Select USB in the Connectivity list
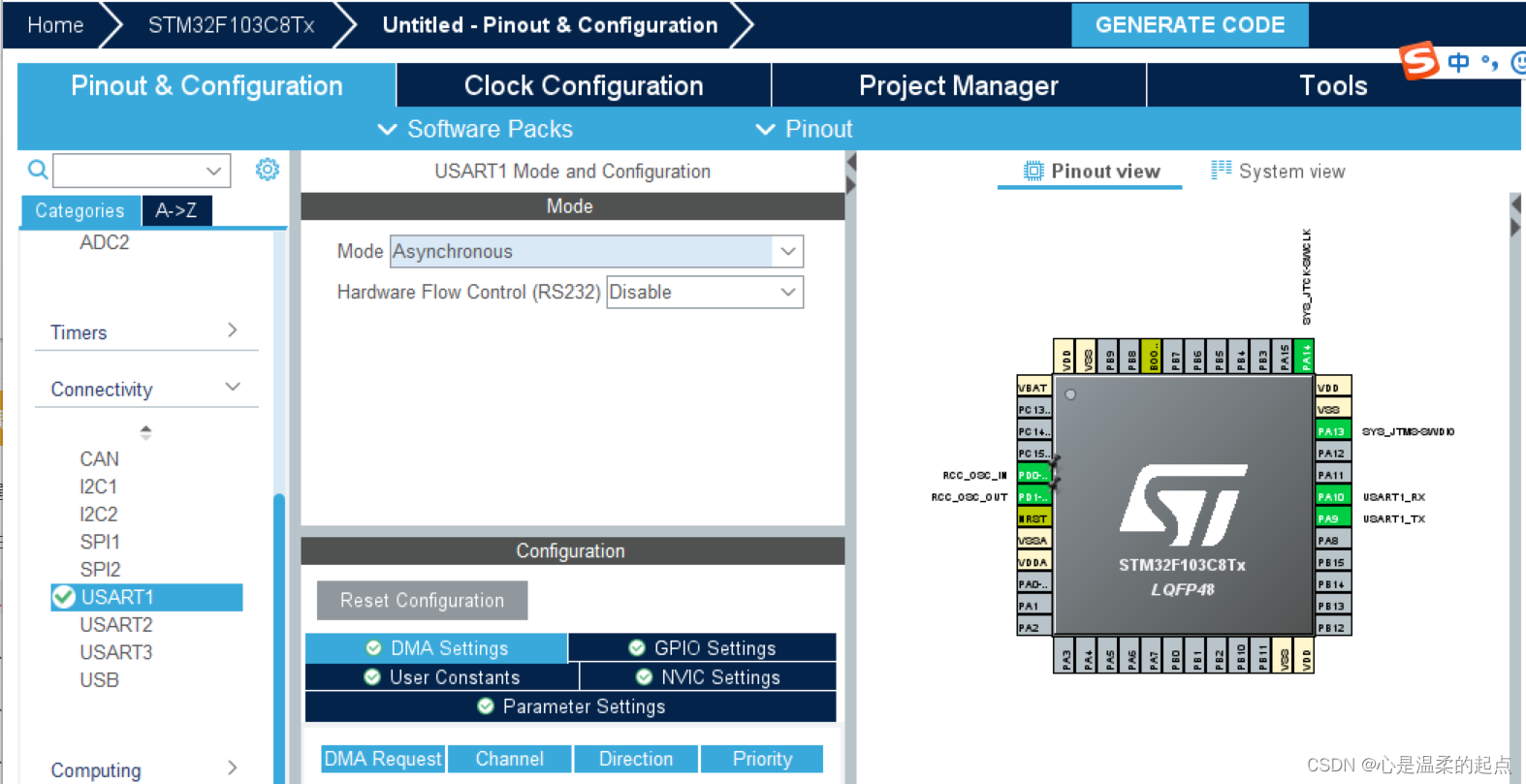The height and width of the screenshot is (784, 1526). [x=99, y=680]
